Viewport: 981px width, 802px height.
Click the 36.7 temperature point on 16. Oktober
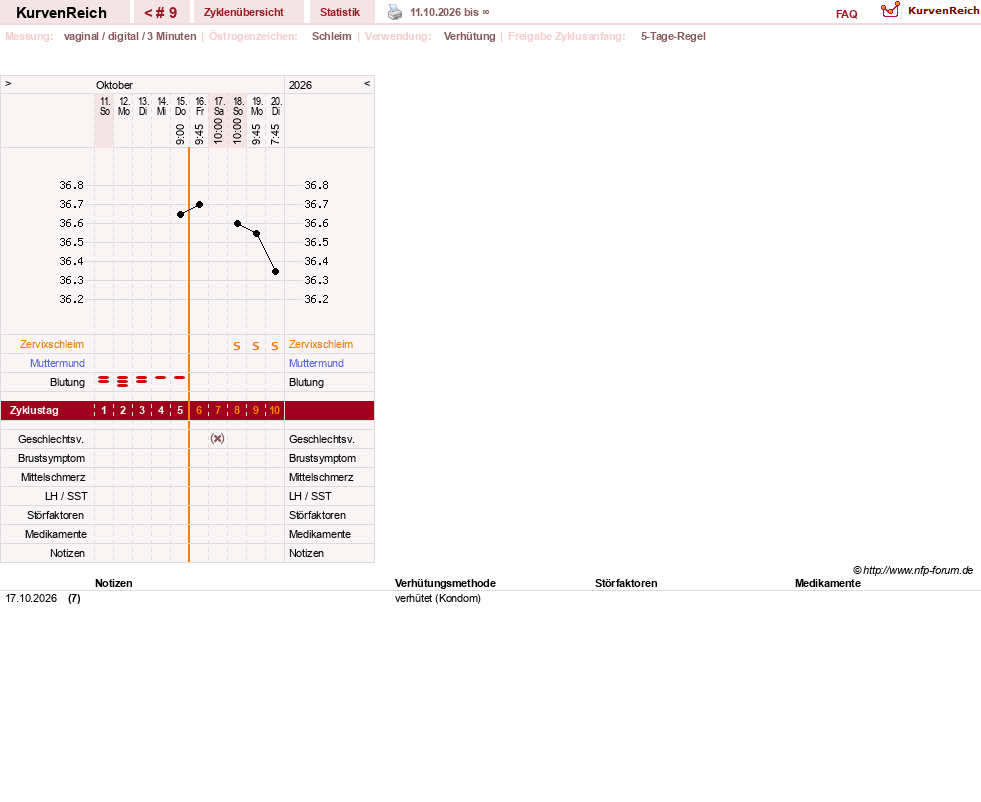tap(200, 205)
